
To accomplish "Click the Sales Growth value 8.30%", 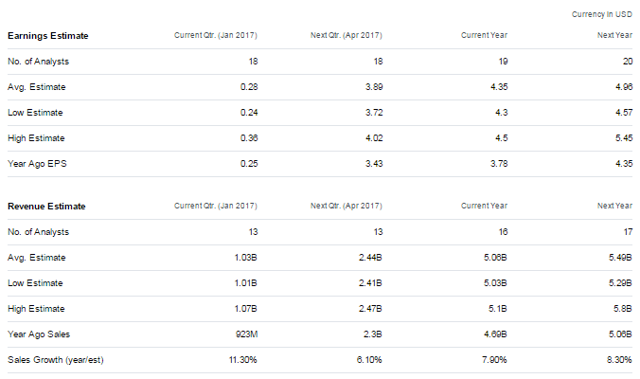I will (619, 360).
